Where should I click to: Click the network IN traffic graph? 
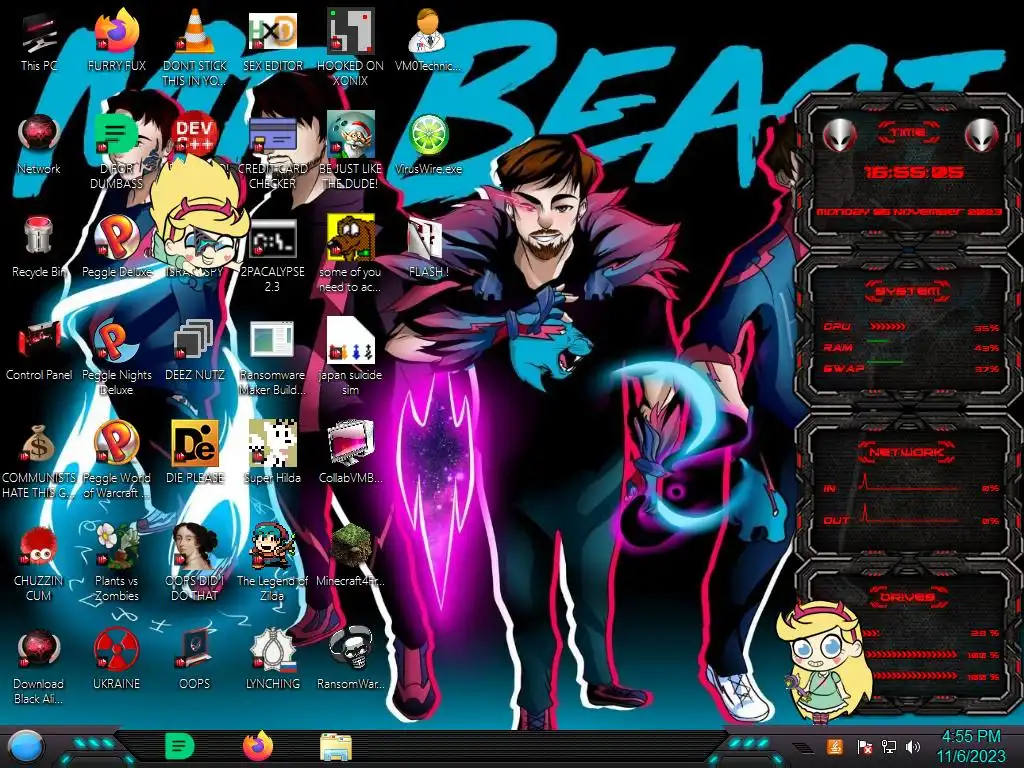tap(908, 483)
